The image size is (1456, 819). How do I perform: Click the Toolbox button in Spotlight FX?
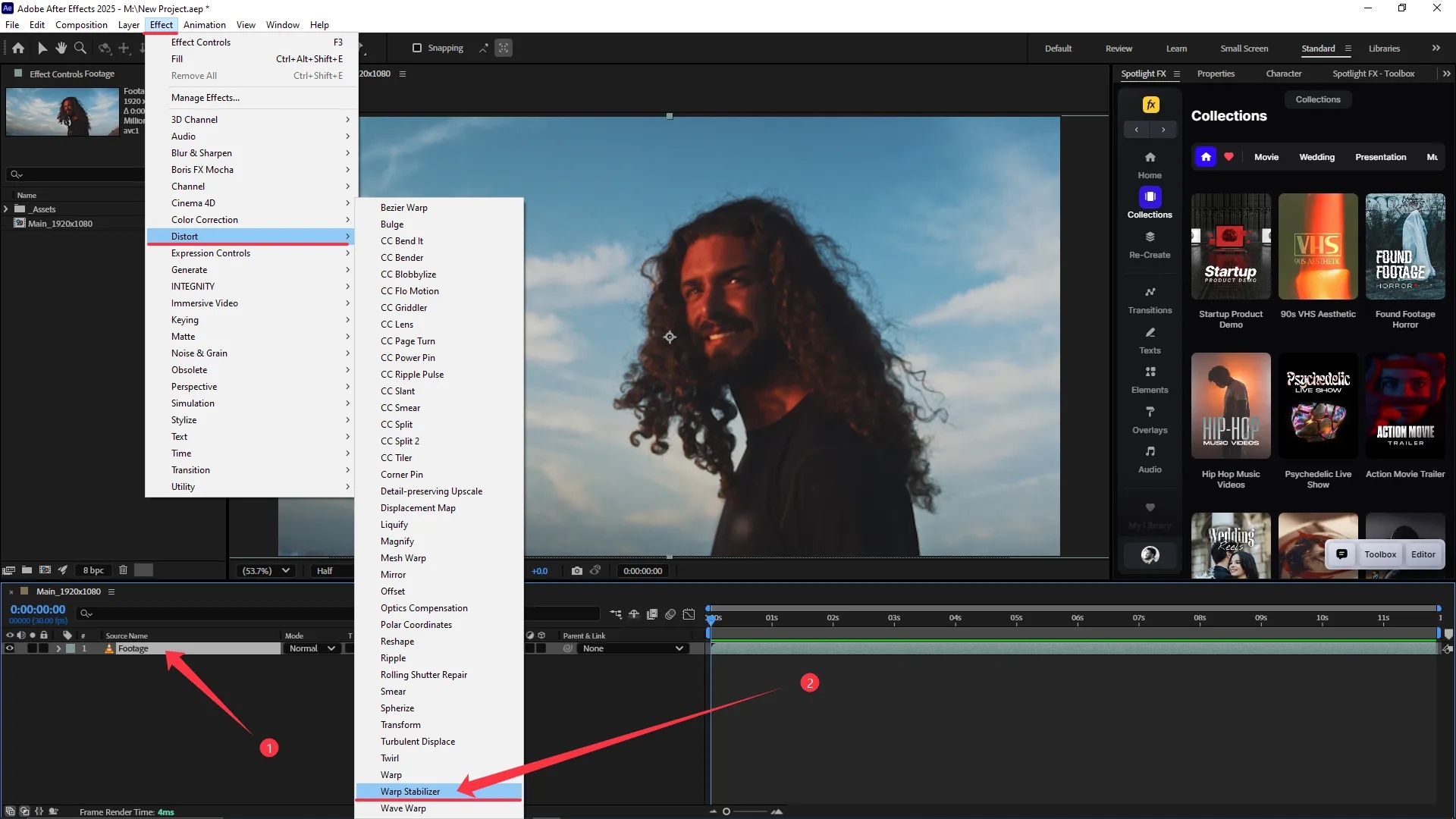[x=1380, y=554]
